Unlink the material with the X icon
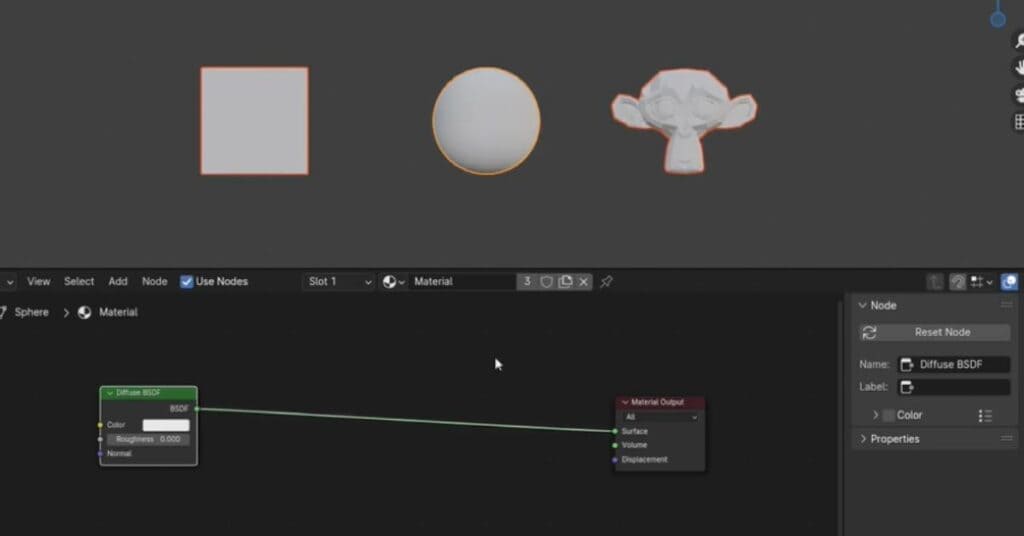The image size is (1024, 536). click(x=584, y=282)
